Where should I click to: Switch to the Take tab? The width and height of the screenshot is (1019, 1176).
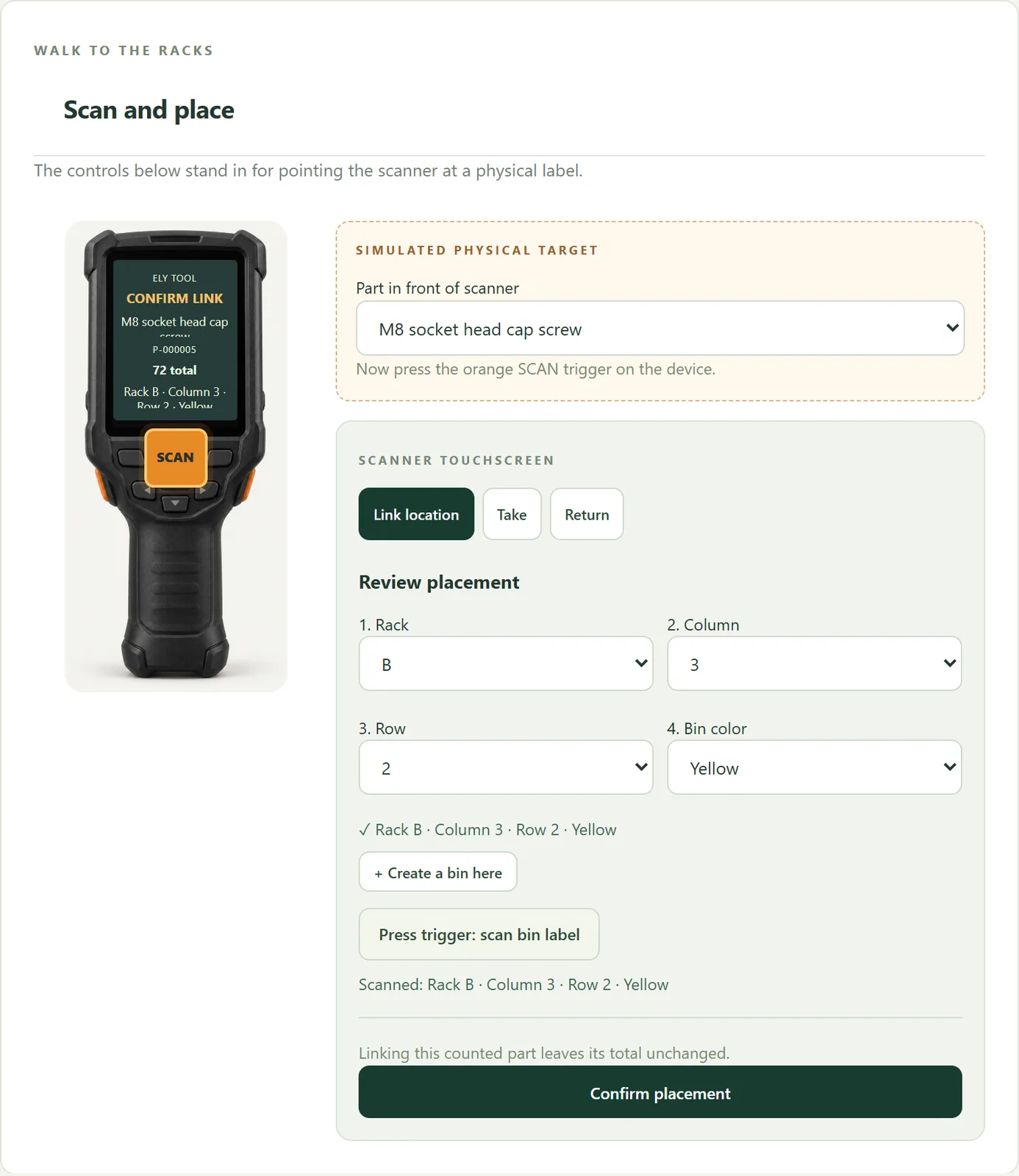512,514
